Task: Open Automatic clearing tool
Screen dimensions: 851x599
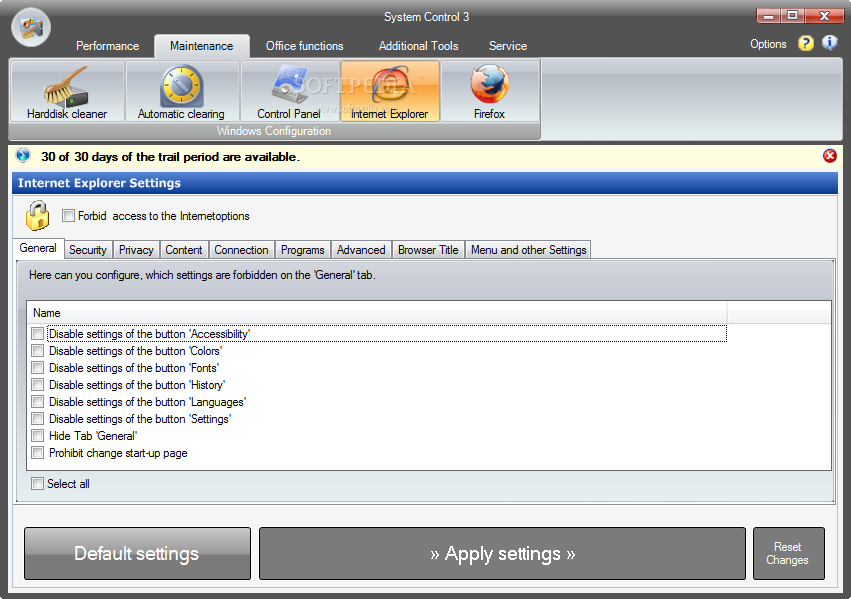Action: (182, 91)
